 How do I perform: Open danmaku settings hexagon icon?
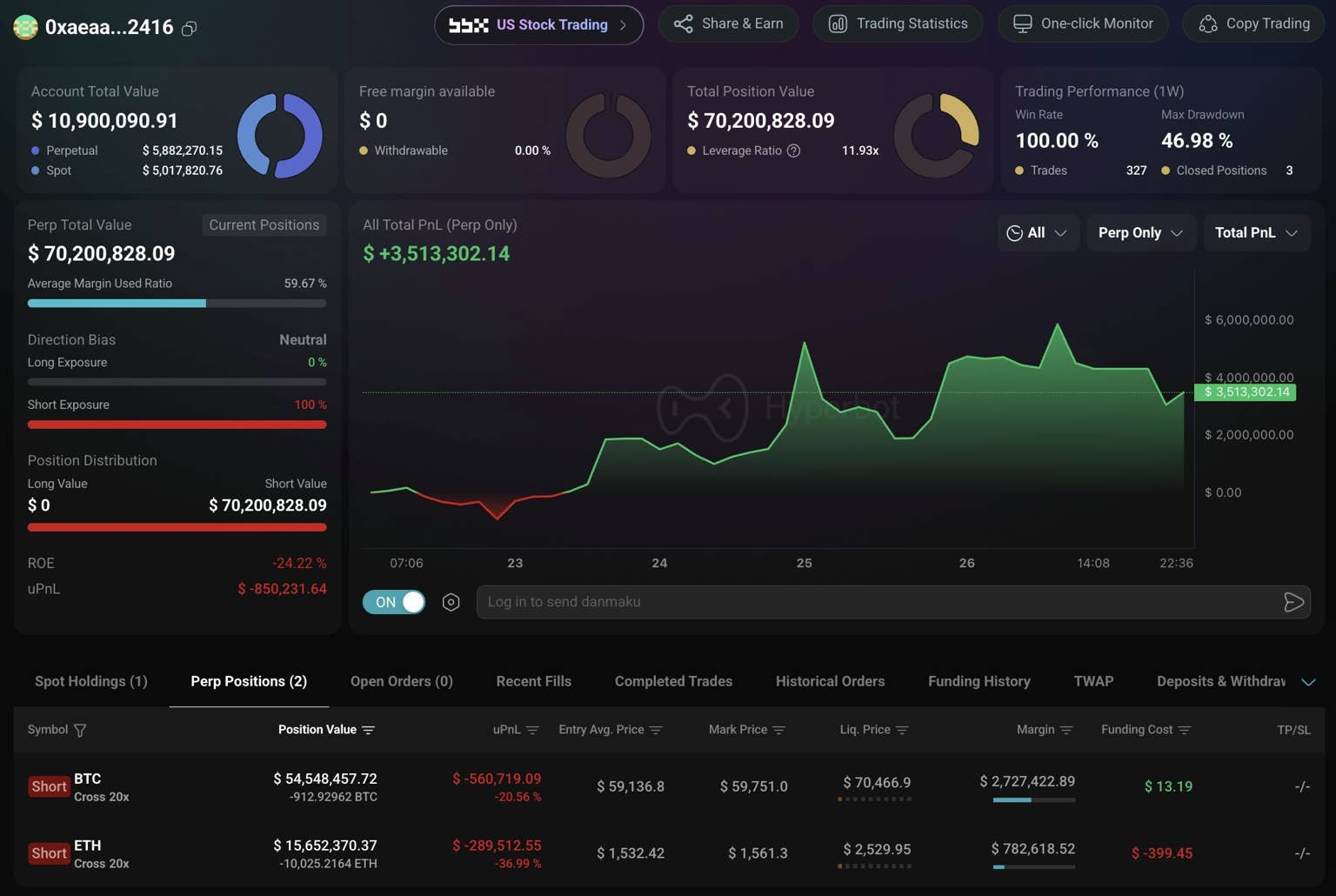[451, 602]
